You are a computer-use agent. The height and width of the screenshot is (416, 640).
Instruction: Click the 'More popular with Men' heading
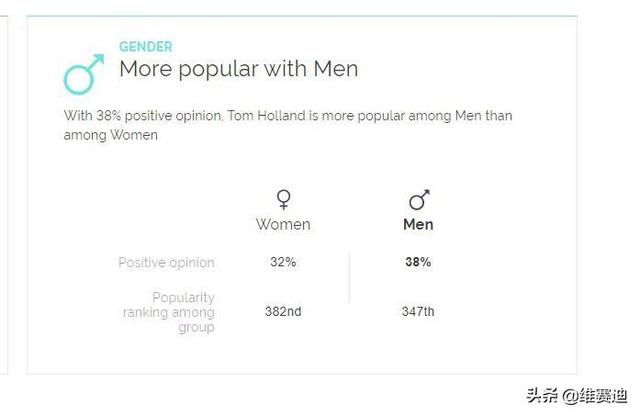[x=239, y=69]
